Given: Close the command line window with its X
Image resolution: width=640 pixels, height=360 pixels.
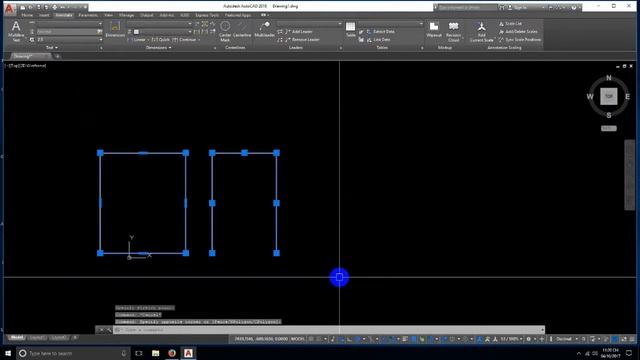Looking at the screenshot, I should tap(101, 330).
